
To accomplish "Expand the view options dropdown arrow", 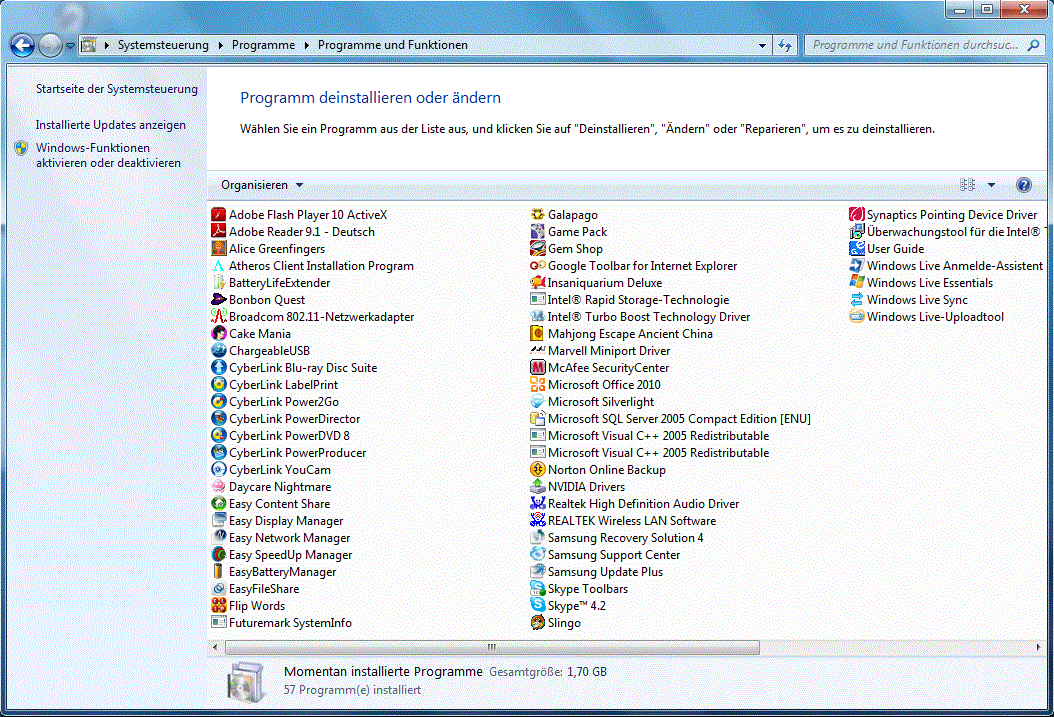I will 991,185.
